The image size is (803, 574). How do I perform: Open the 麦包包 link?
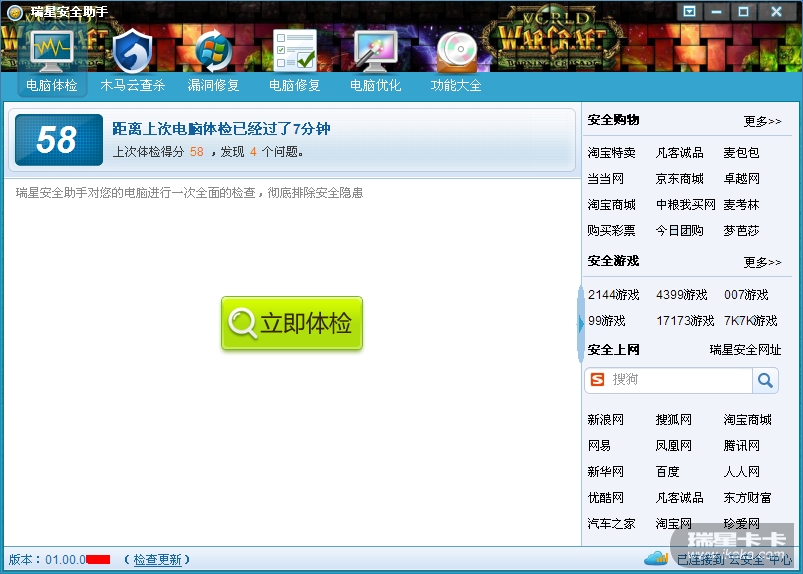point(741,153)
